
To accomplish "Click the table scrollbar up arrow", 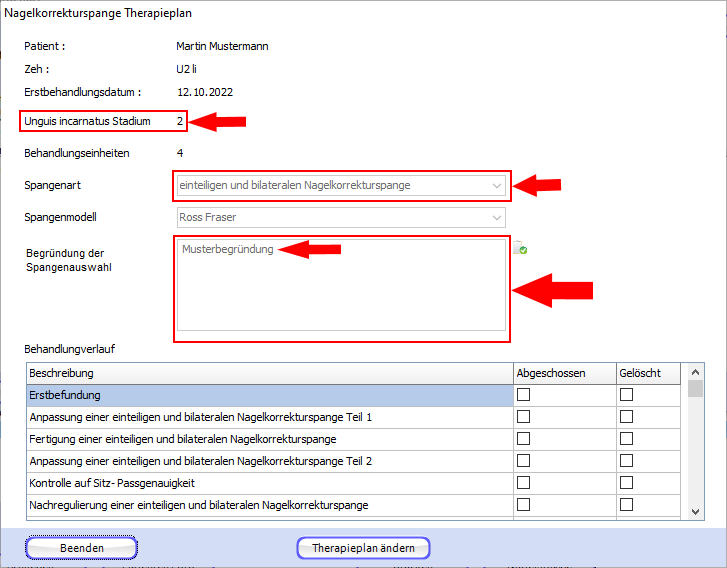I will pyautogui.click(x=696, y=372).
